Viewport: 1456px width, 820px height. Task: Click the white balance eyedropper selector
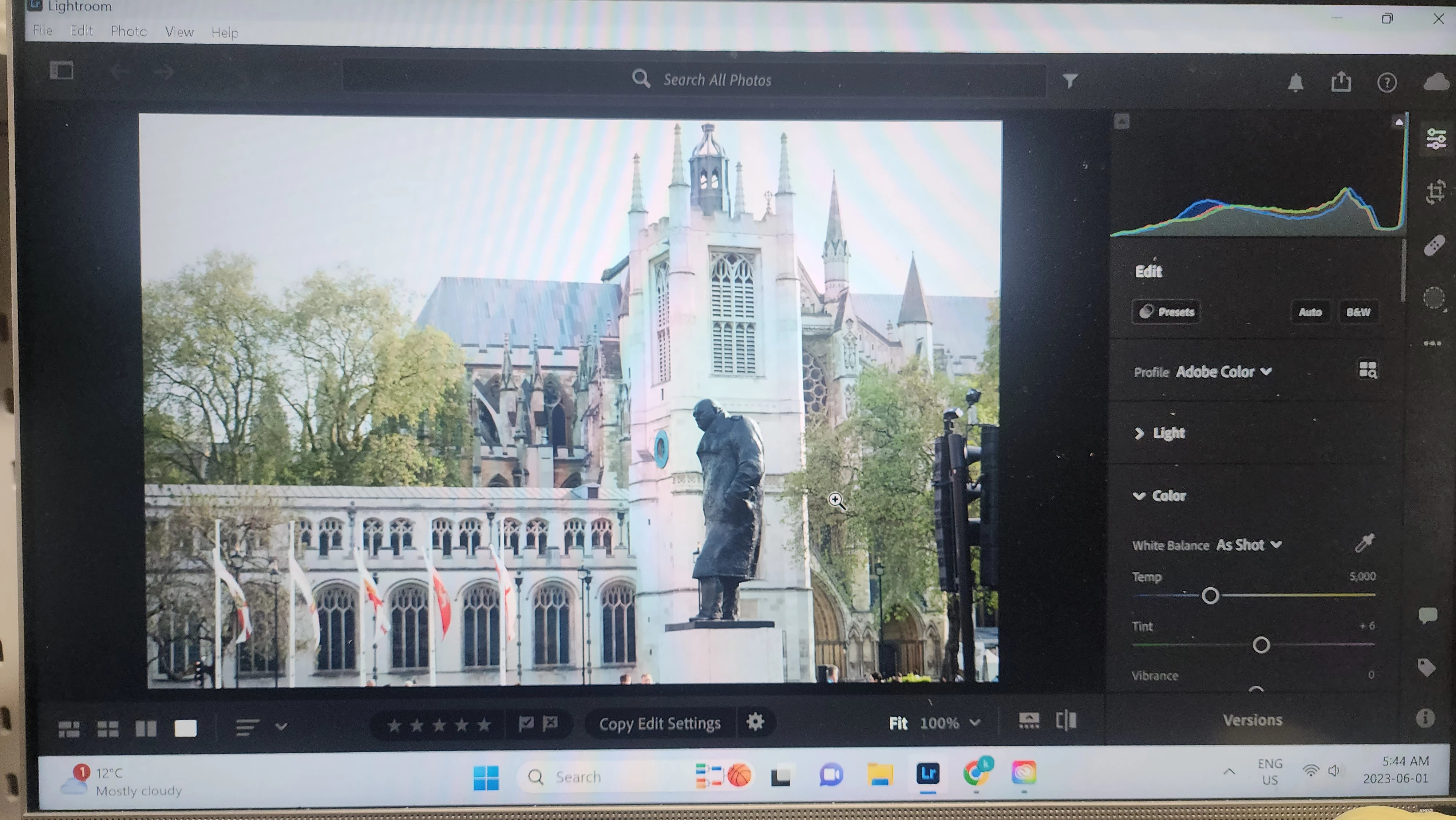(1364, 543)
